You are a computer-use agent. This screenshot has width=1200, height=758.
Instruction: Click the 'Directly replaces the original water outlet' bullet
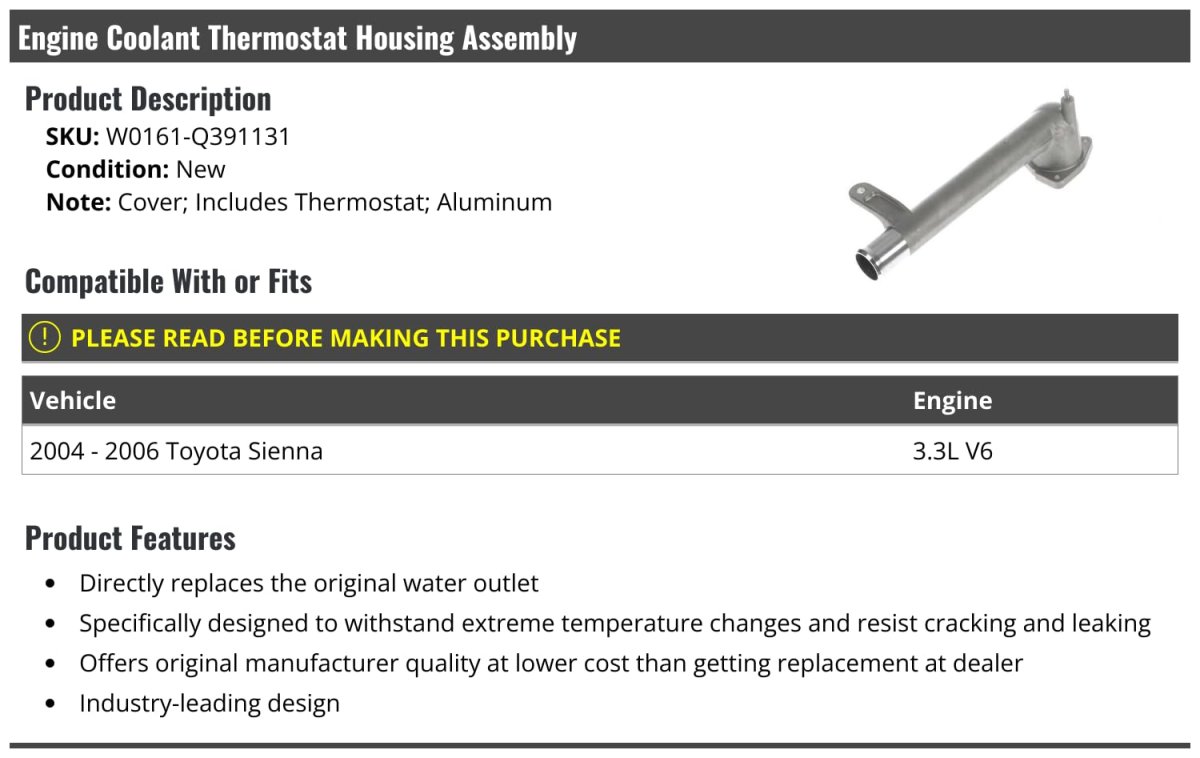pyautogui.click(x=309, y=583)
